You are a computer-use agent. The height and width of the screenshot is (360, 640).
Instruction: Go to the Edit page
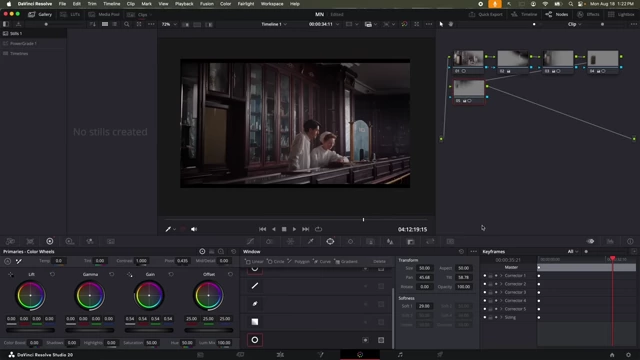pyautogui.click(x=280, y=355)
